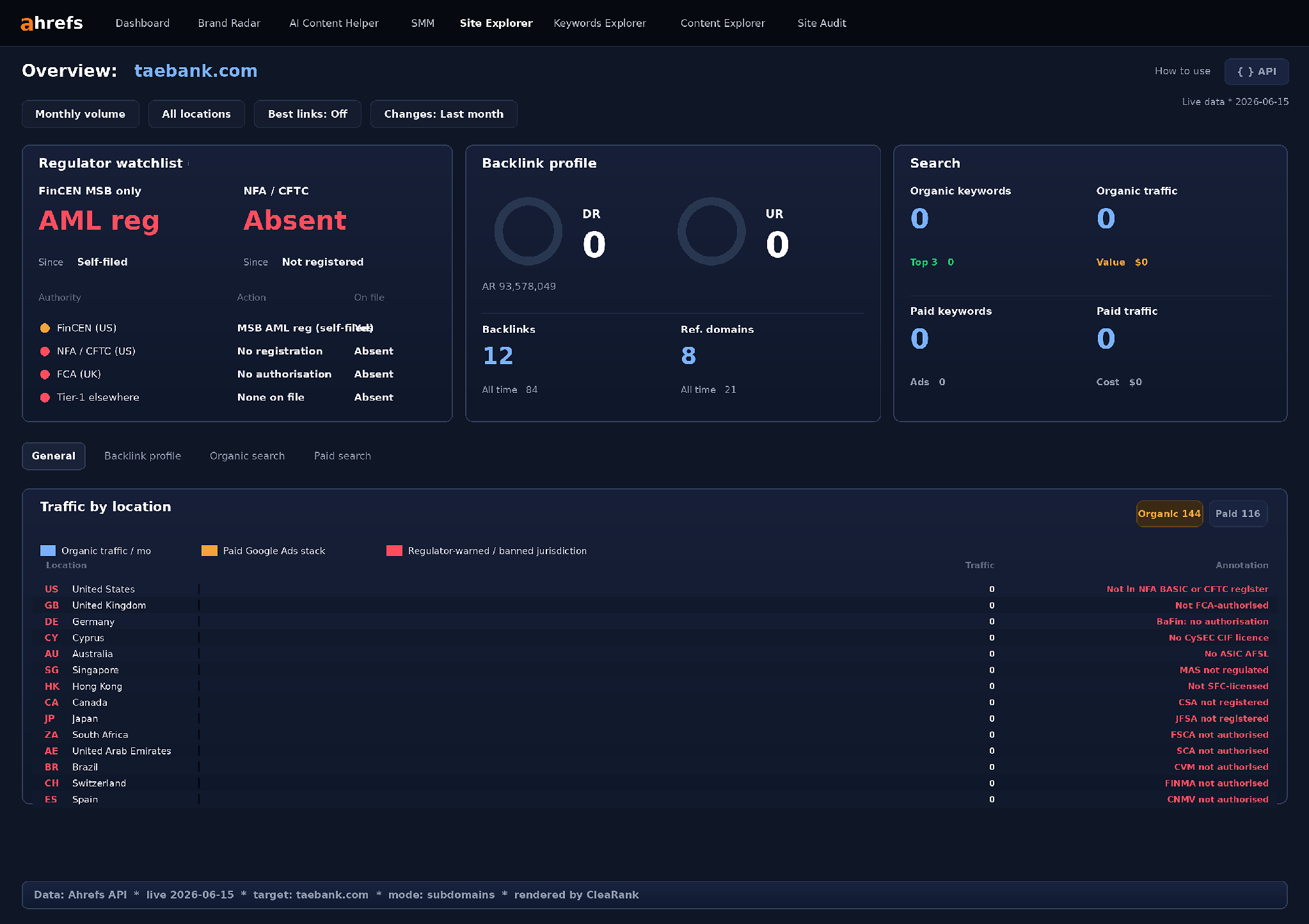Click the Paid traffic value 0
The image size is (1309, 924).
(1106, 339)
